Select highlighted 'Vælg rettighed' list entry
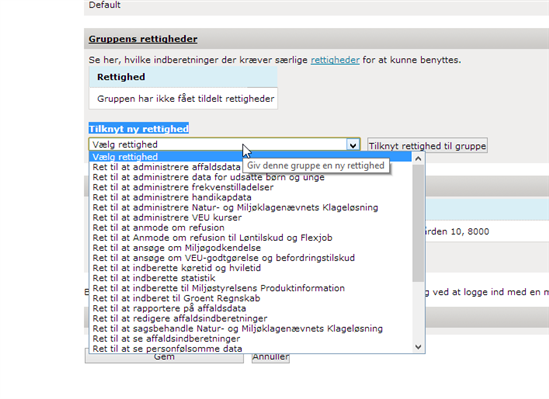Image resolution: width=549 pixels, height=399 pixels. point(251,157)
